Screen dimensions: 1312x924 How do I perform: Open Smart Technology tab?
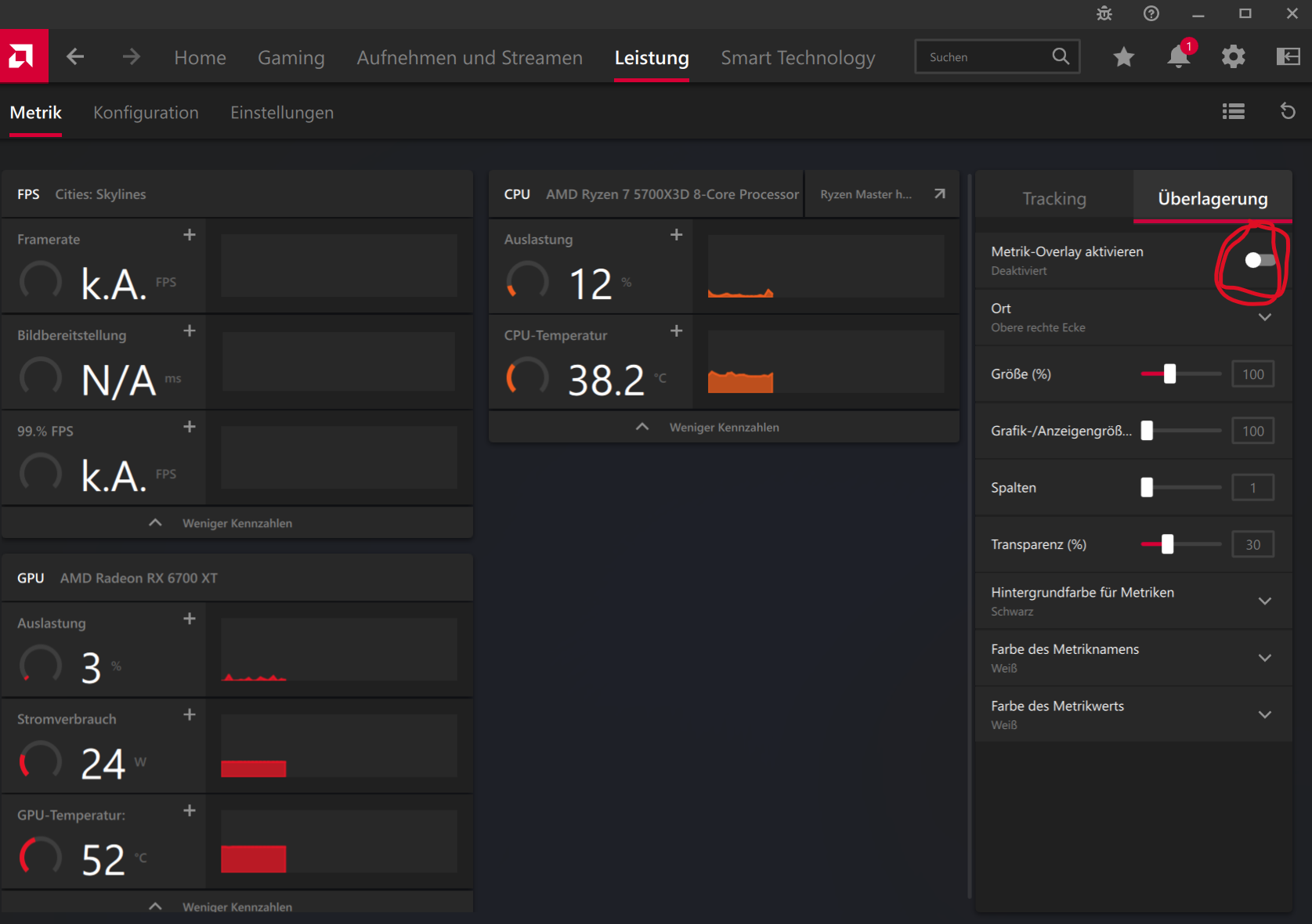(797, 57)
